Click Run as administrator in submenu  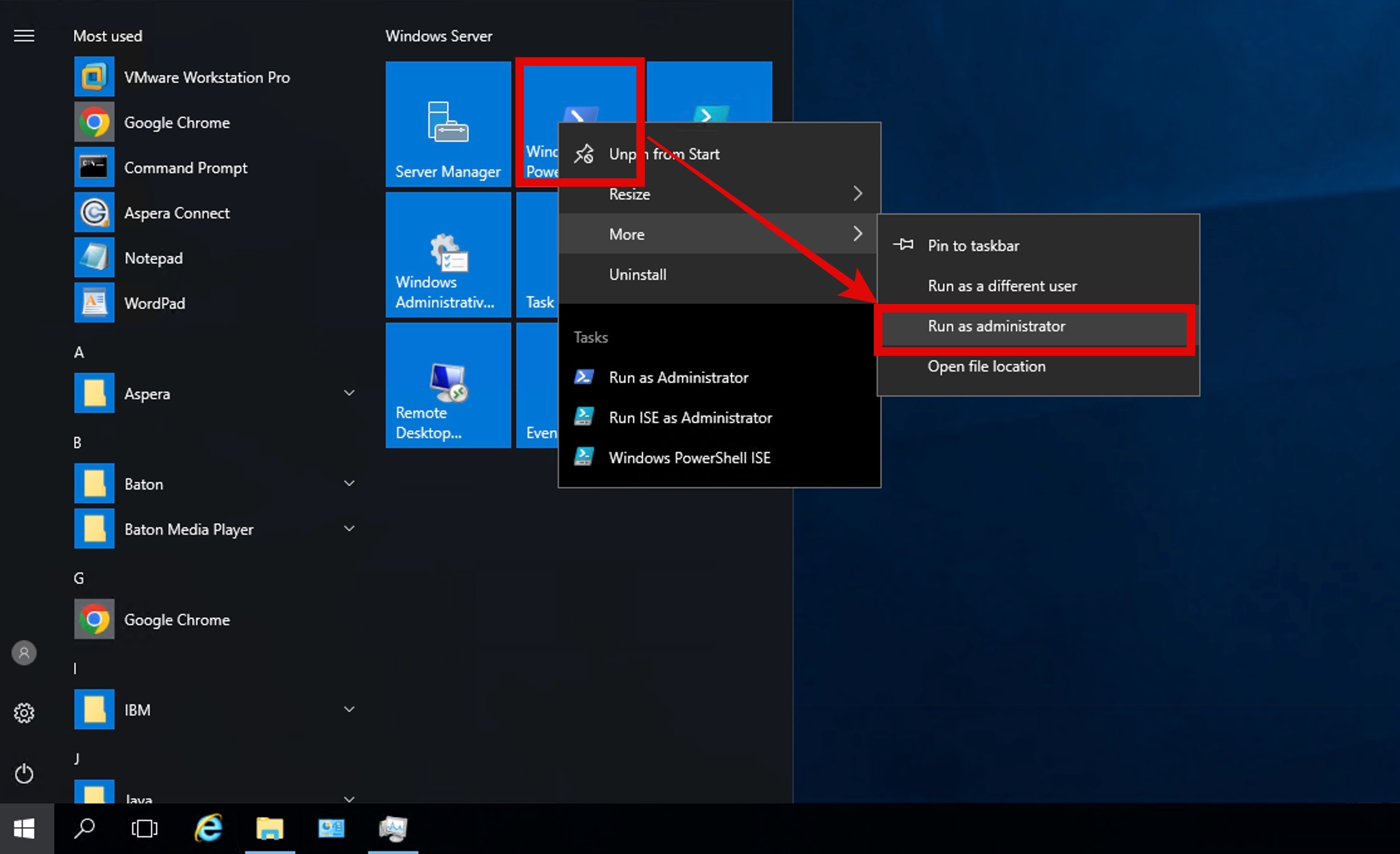pyautogui.click(x=1038, y=326)
